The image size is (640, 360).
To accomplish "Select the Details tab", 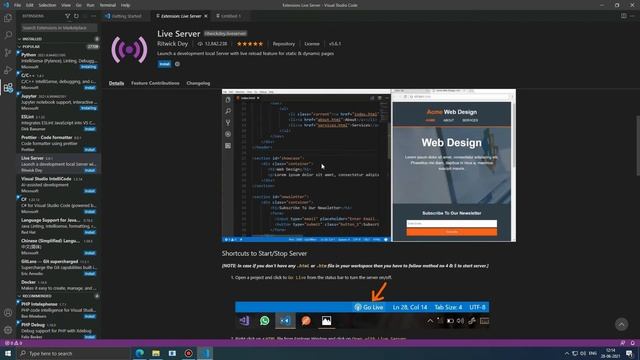I will [116, 83].
